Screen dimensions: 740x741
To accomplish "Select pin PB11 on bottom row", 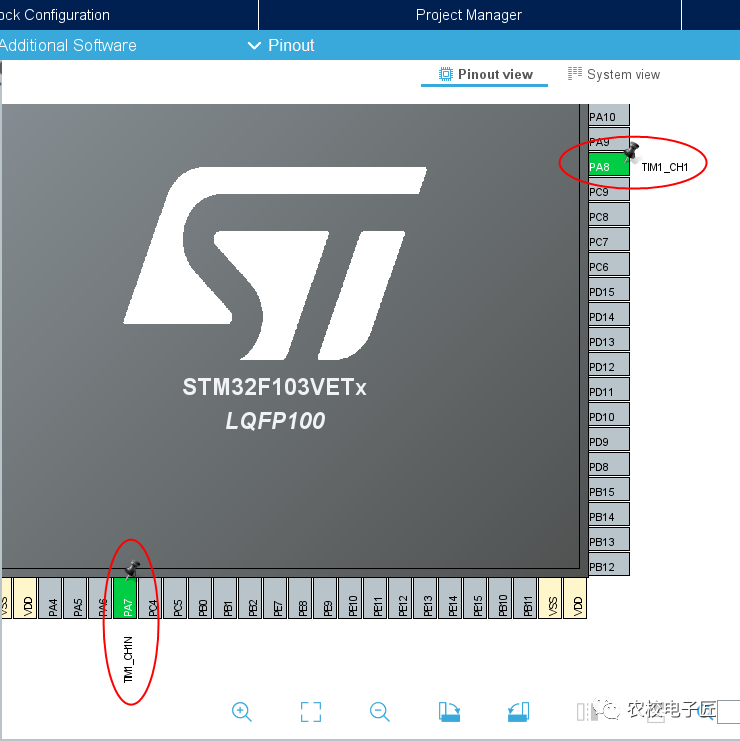I will pyautogui.click(x=526, y=598).
